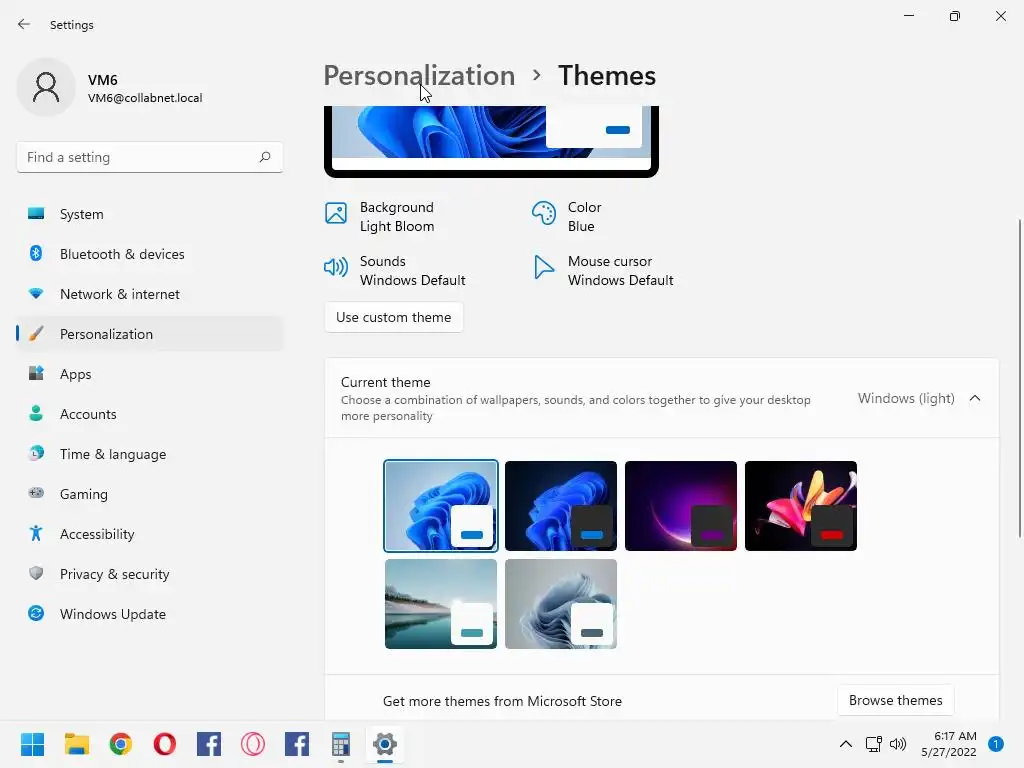
Task: Open Windows Update settings
Action: pyautogui.click(x=150, y=614)
